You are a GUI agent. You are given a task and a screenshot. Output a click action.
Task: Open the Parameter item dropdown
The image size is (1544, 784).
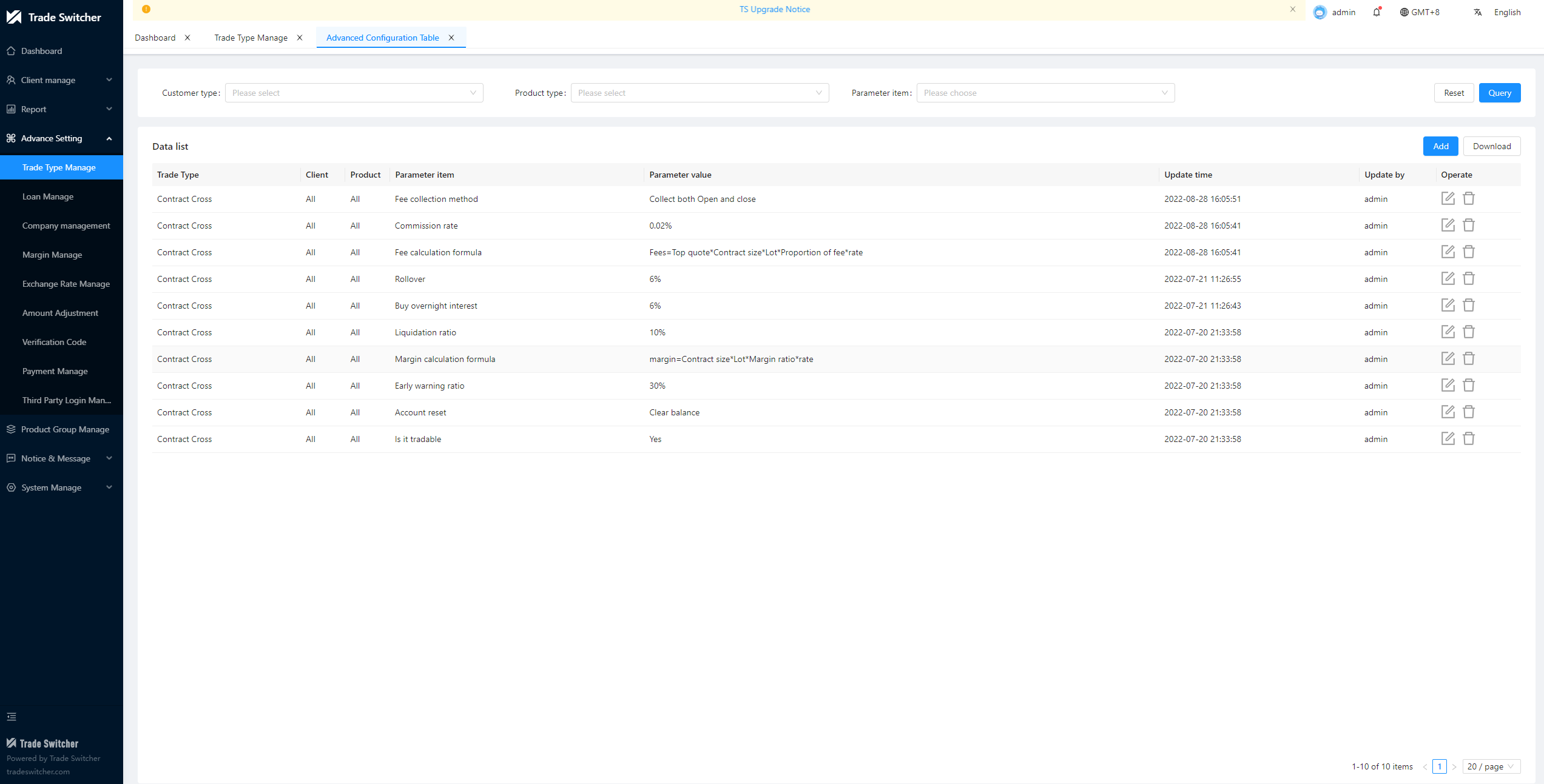click(1045, 93)
